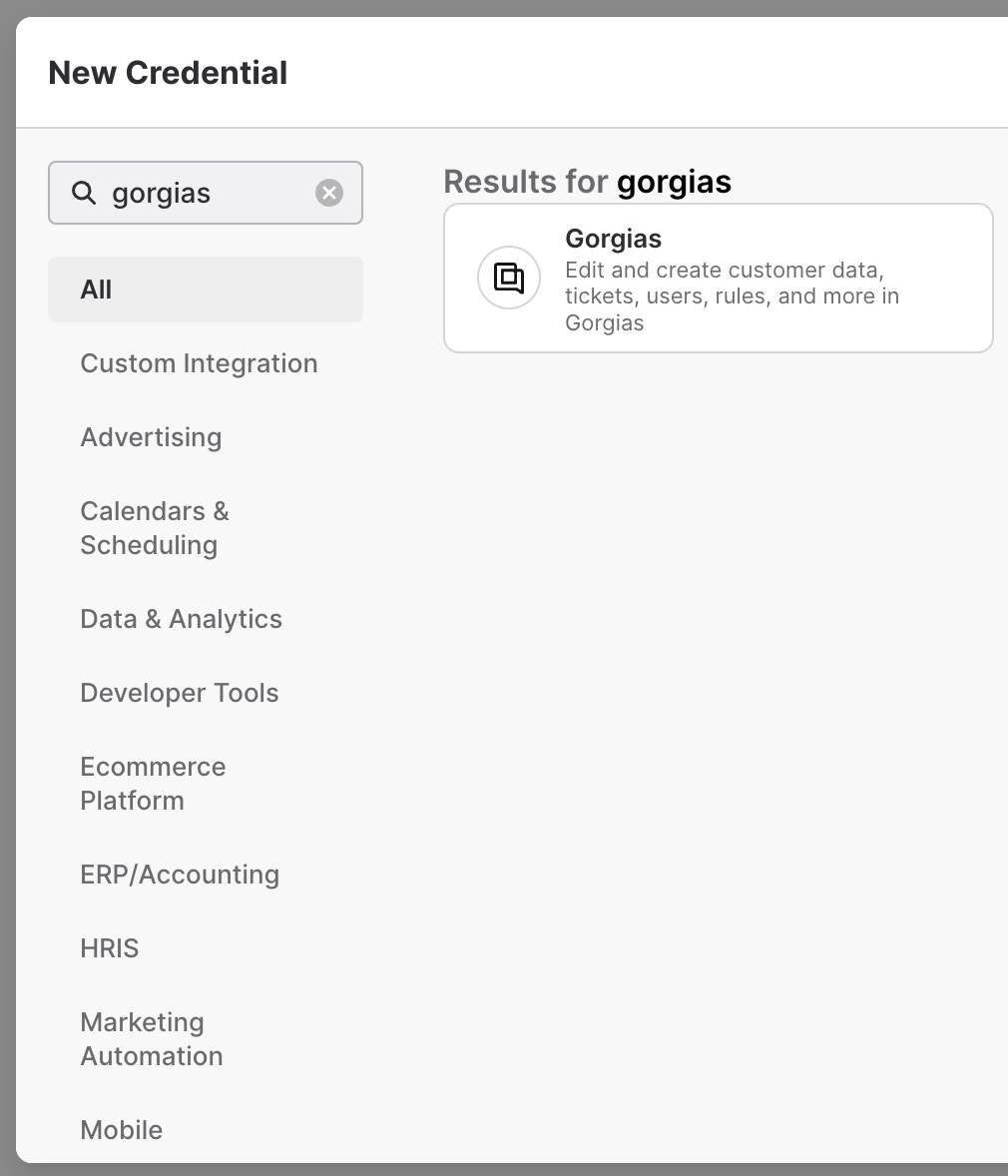Click the New Credential heading
This screenshot has width=1008, height=1176.
168,73
